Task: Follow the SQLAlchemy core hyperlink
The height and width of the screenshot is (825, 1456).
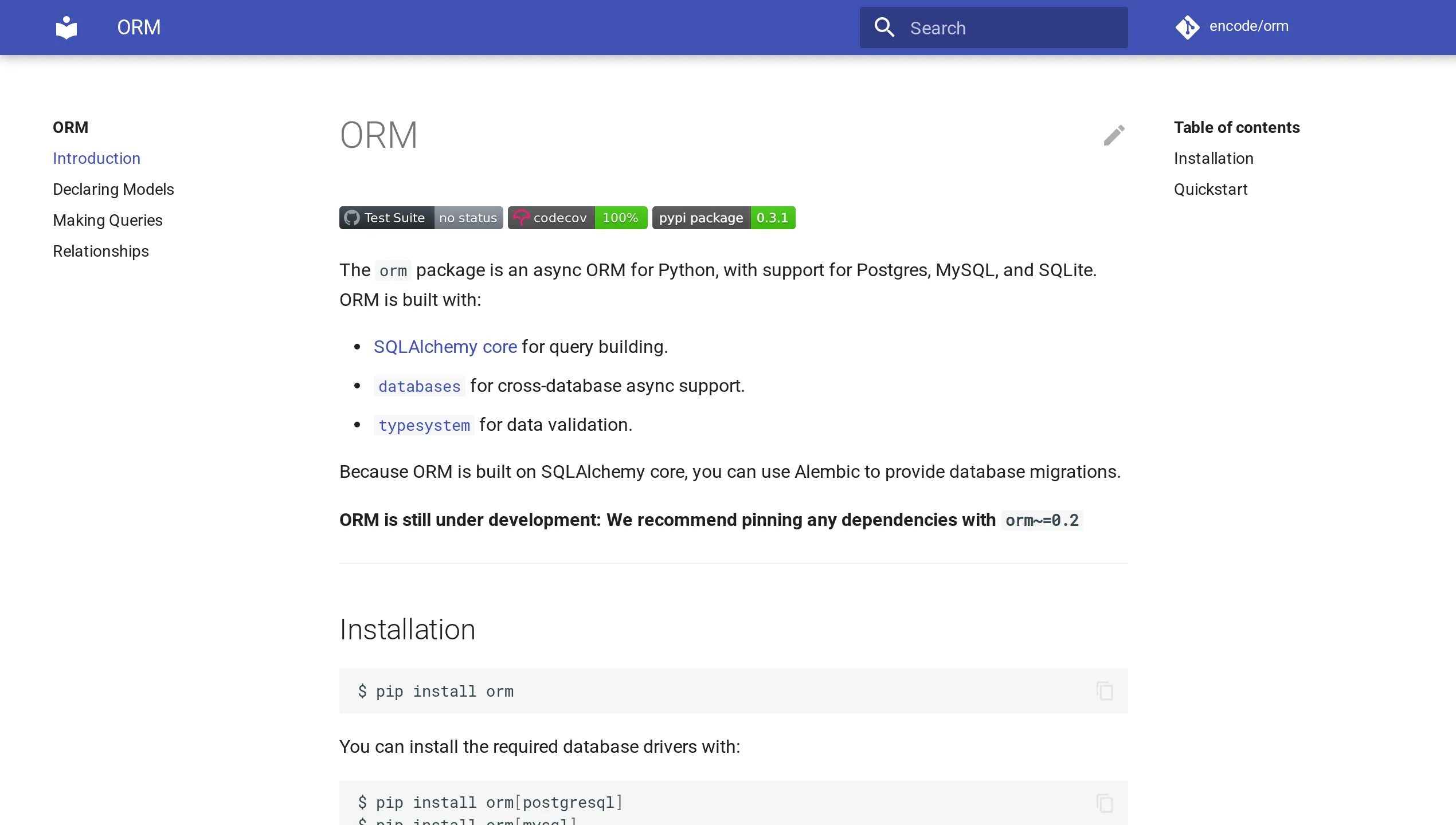Action: [445, 347]
